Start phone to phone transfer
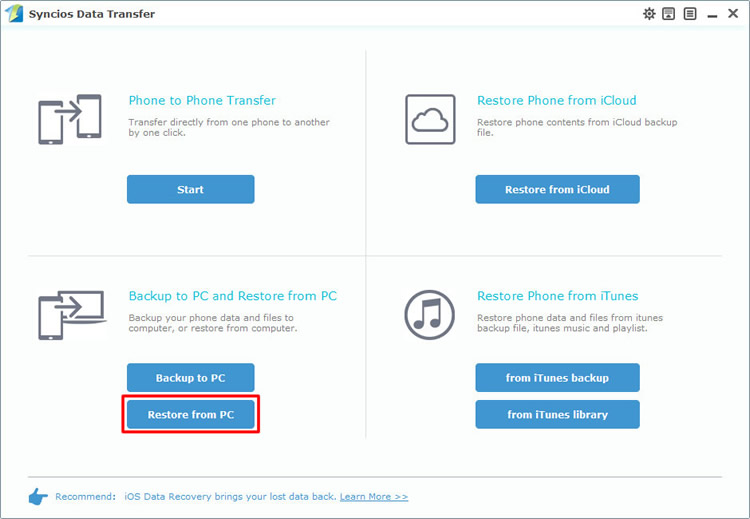Screen dimensions: 750x519 click(x=190, y=189)
